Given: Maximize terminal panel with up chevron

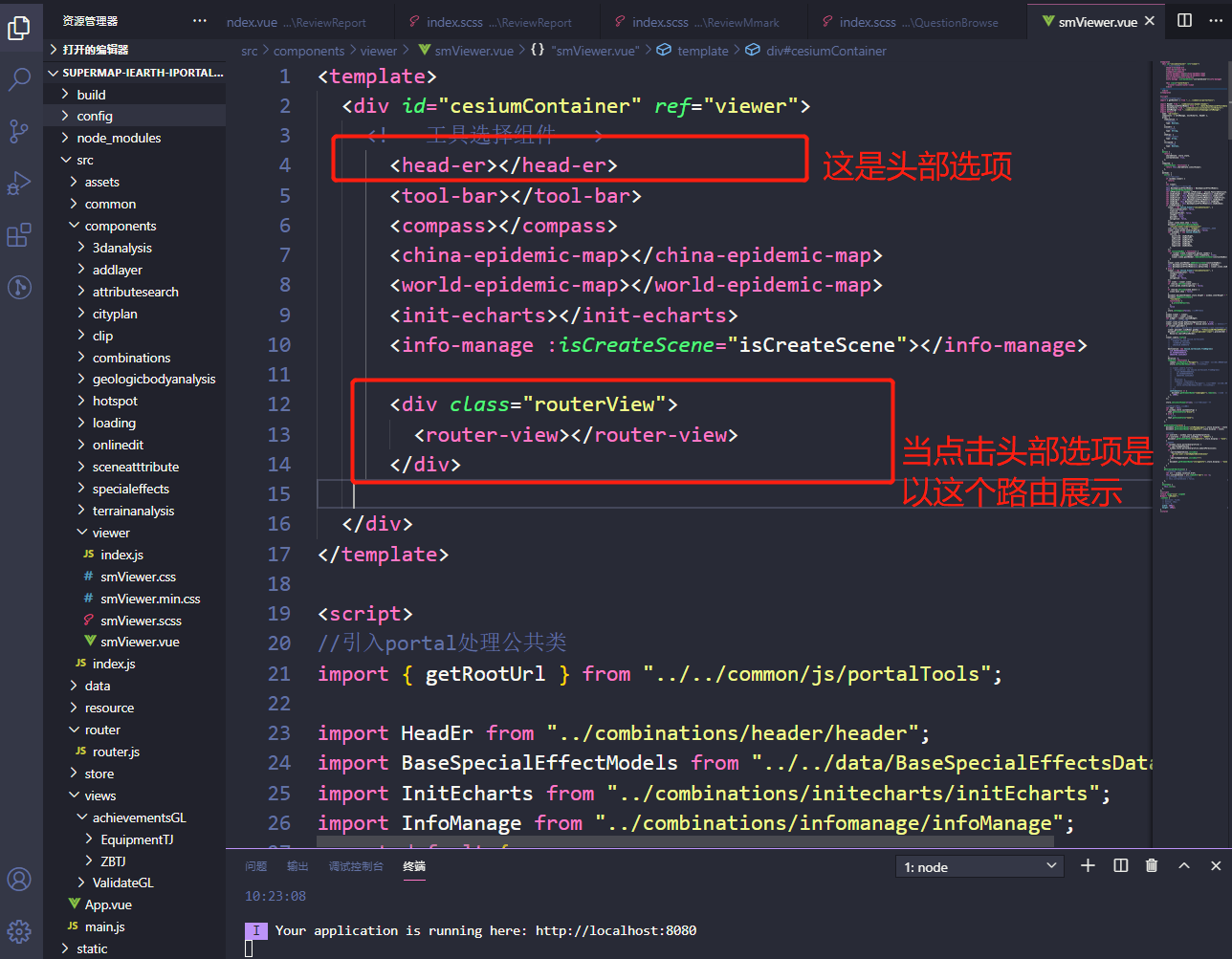Looking at the screenshot, I should (x=1184, y=865).
